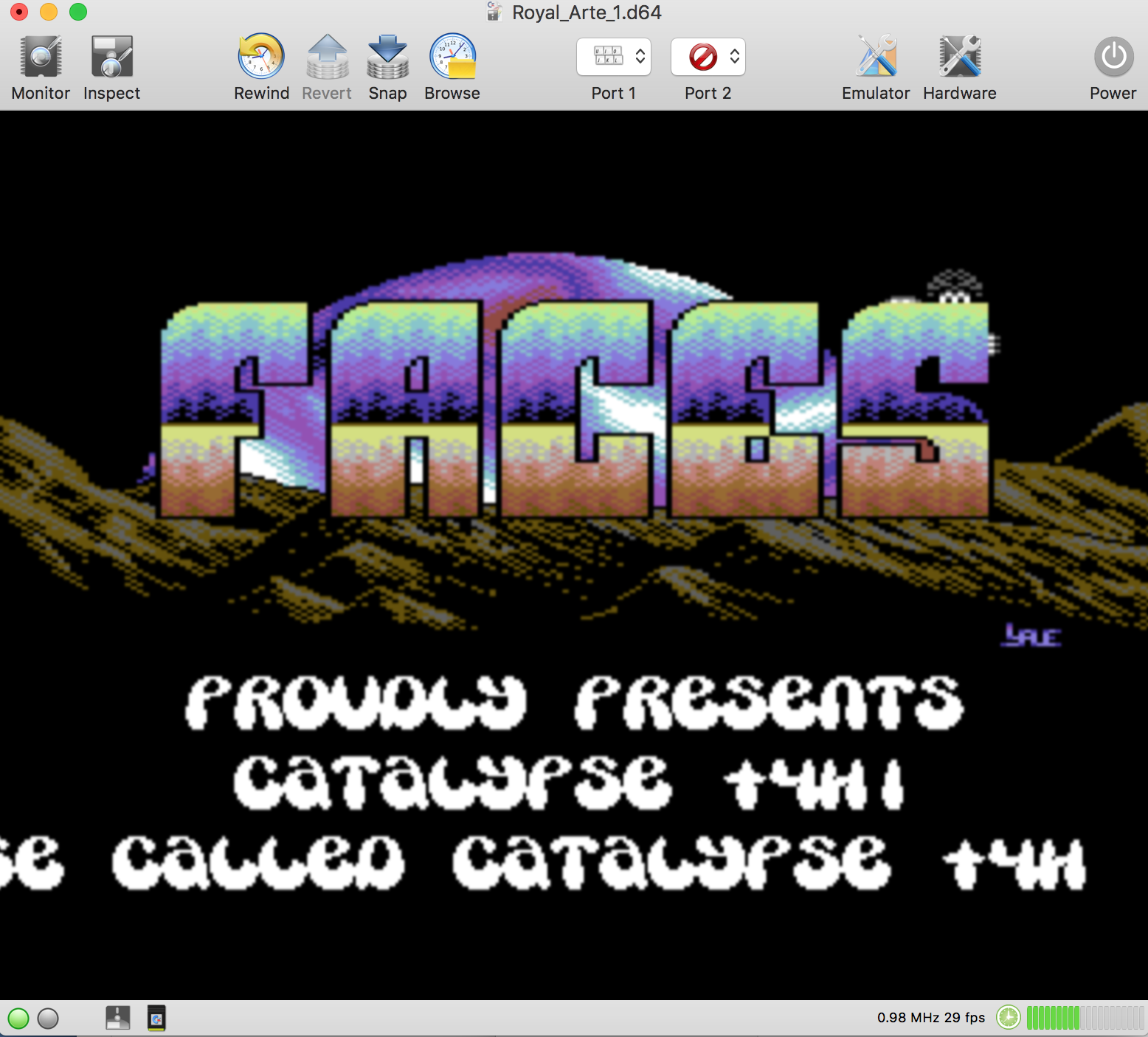Toggle the Power button
Viewport: 1148px width, 1037px height.
pos(1113,57)
